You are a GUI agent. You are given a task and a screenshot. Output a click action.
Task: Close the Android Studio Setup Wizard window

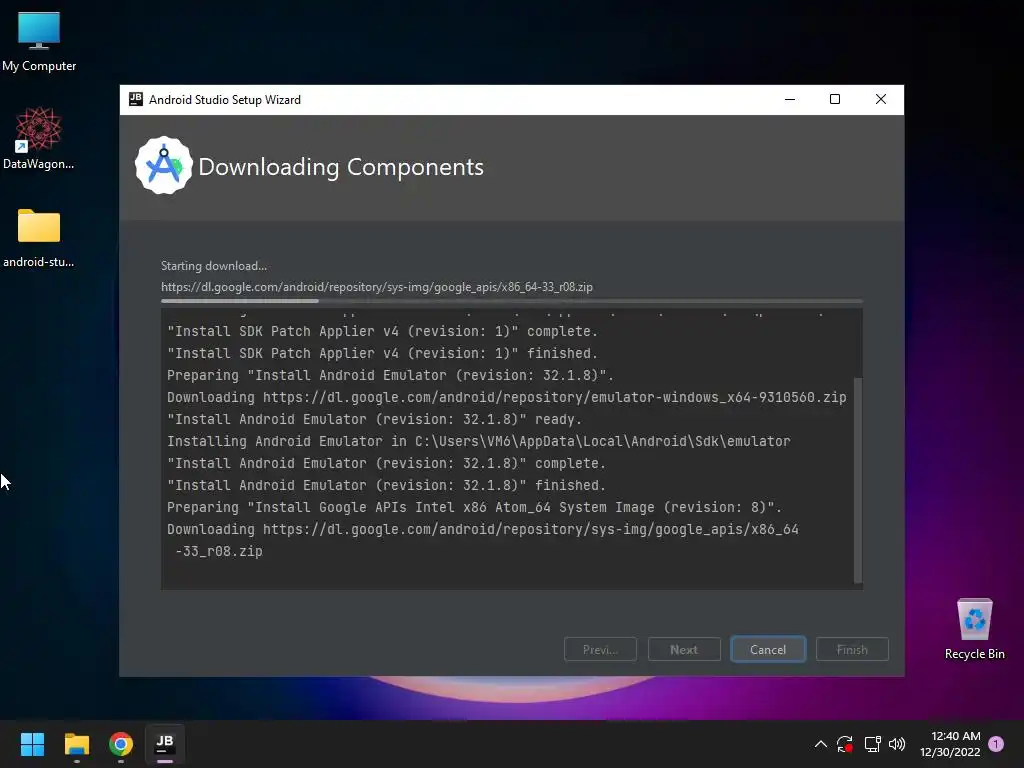click(x=881, y=99)
